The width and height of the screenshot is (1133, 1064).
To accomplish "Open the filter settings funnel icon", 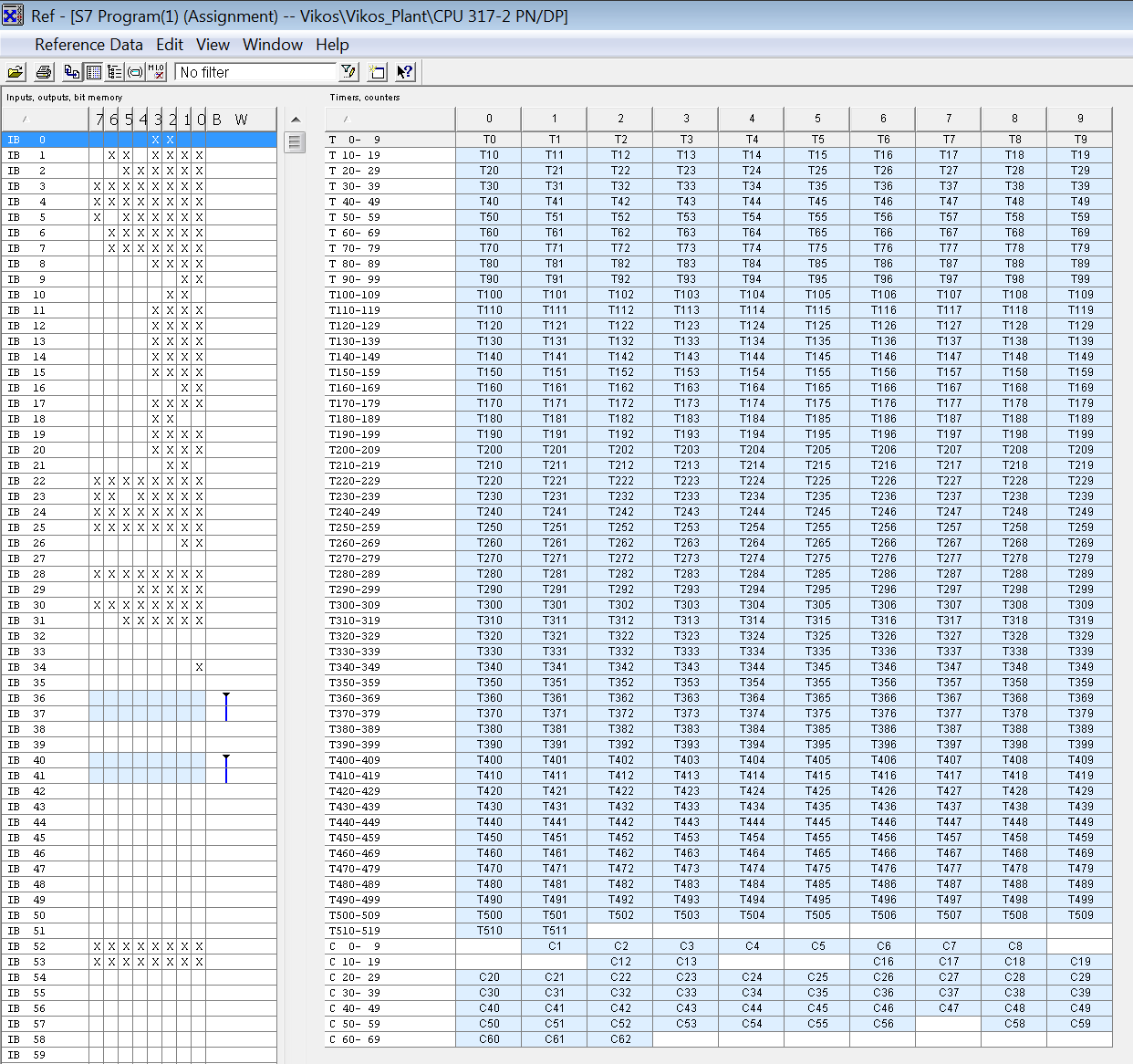I will click(x=348, y=72).
